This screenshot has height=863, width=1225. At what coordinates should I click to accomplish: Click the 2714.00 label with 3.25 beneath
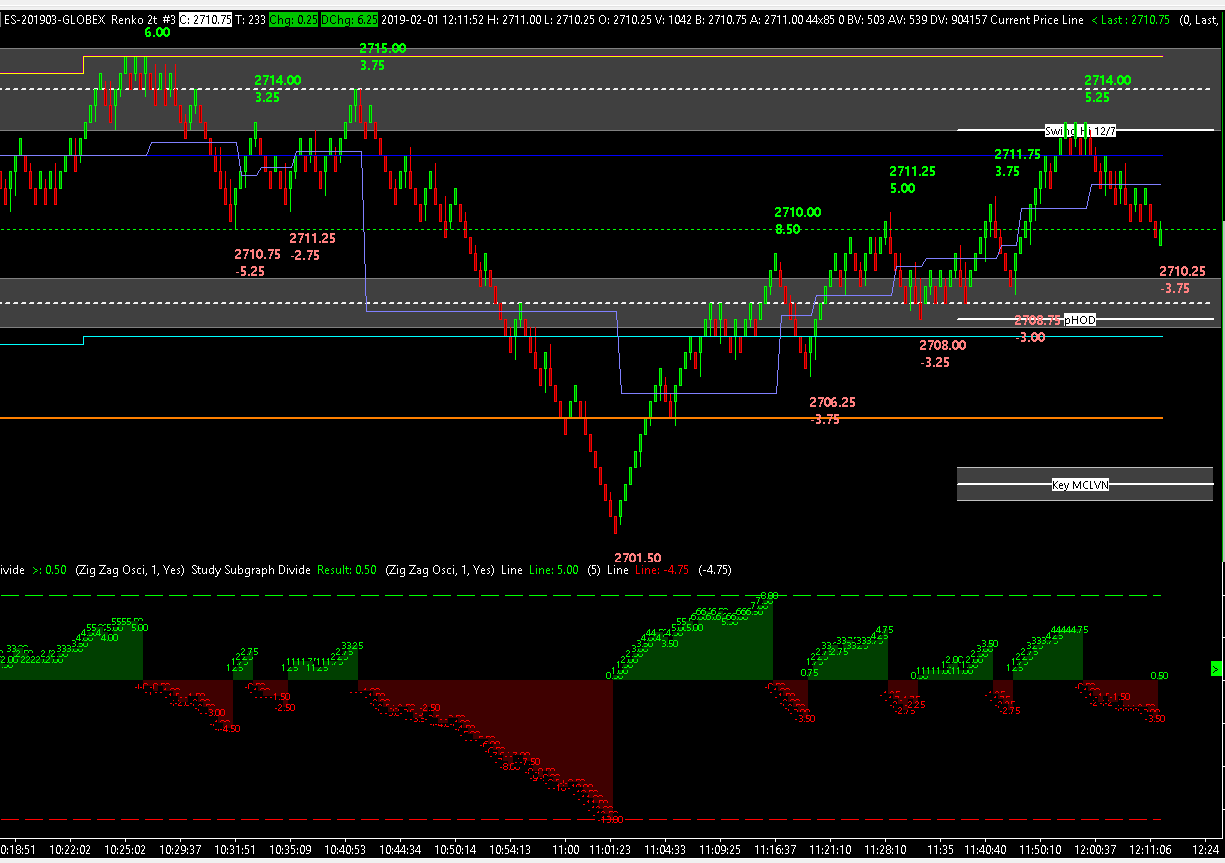pyautogui.click(x=278, y=80)
